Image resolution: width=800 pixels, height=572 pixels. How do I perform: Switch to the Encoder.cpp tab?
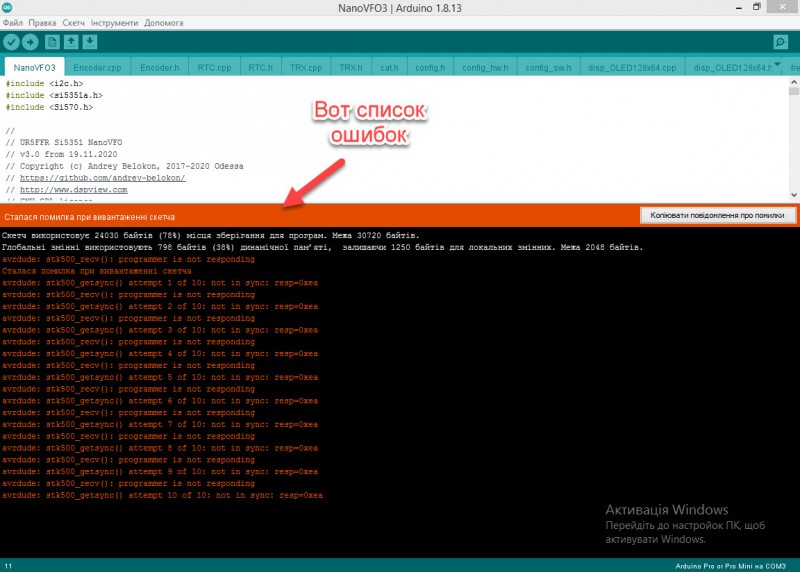tap(98, 68)
